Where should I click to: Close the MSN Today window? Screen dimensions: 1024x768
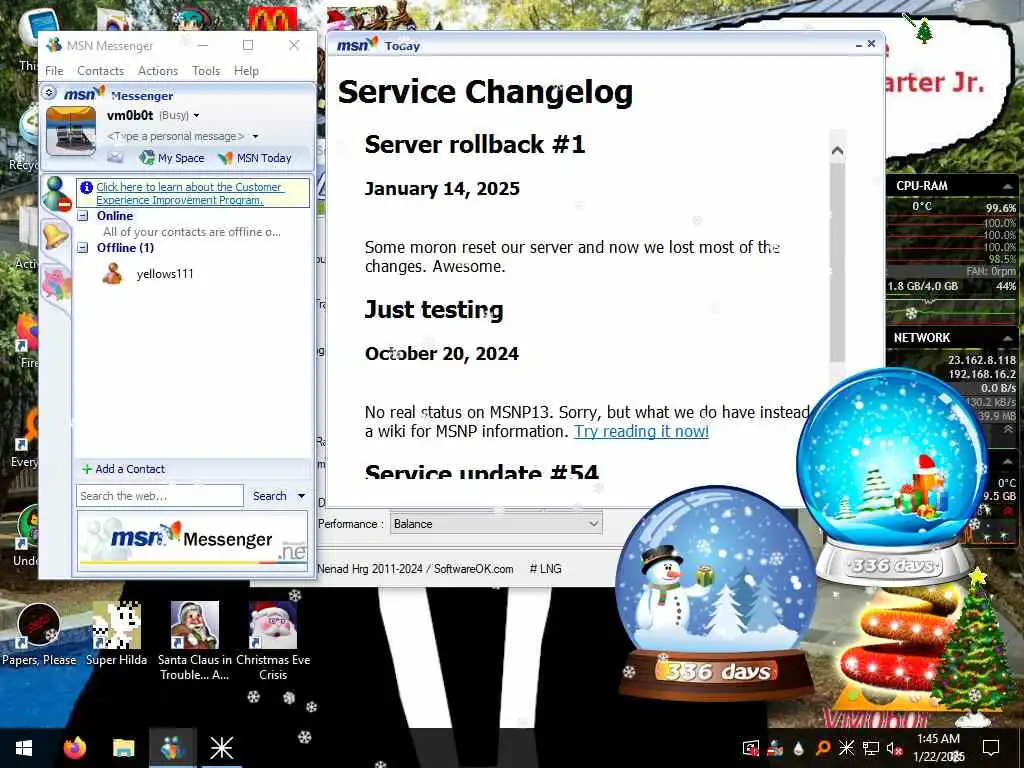(871, 44)
